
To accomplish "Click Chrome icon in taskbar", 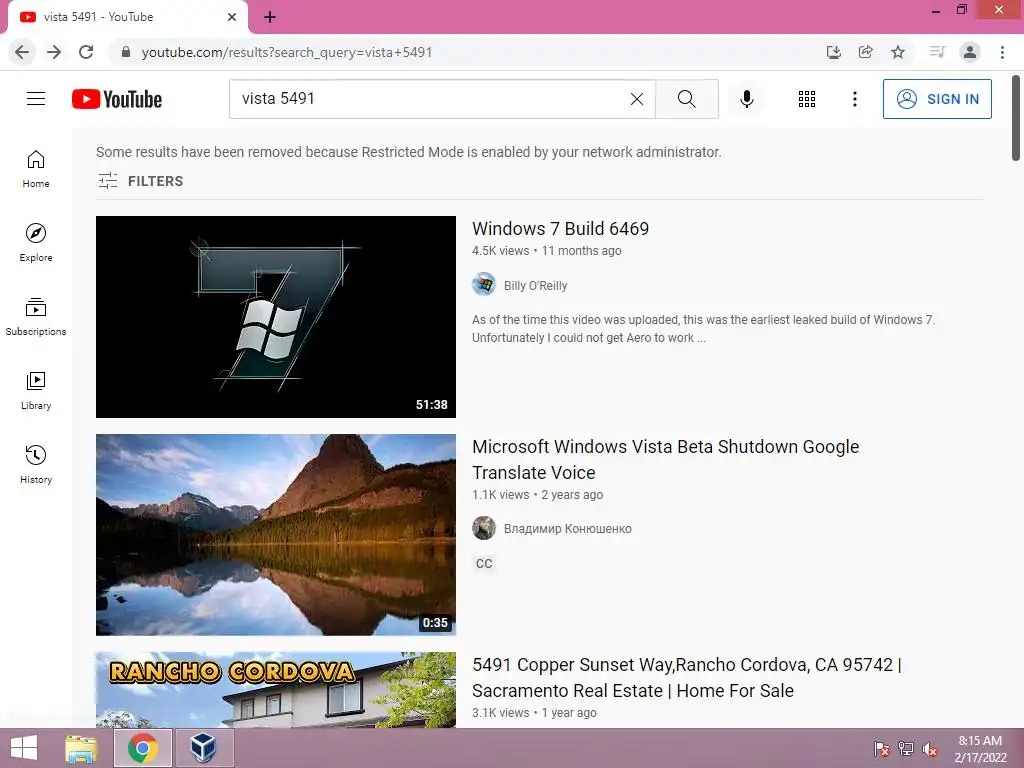I will (143, 748).
